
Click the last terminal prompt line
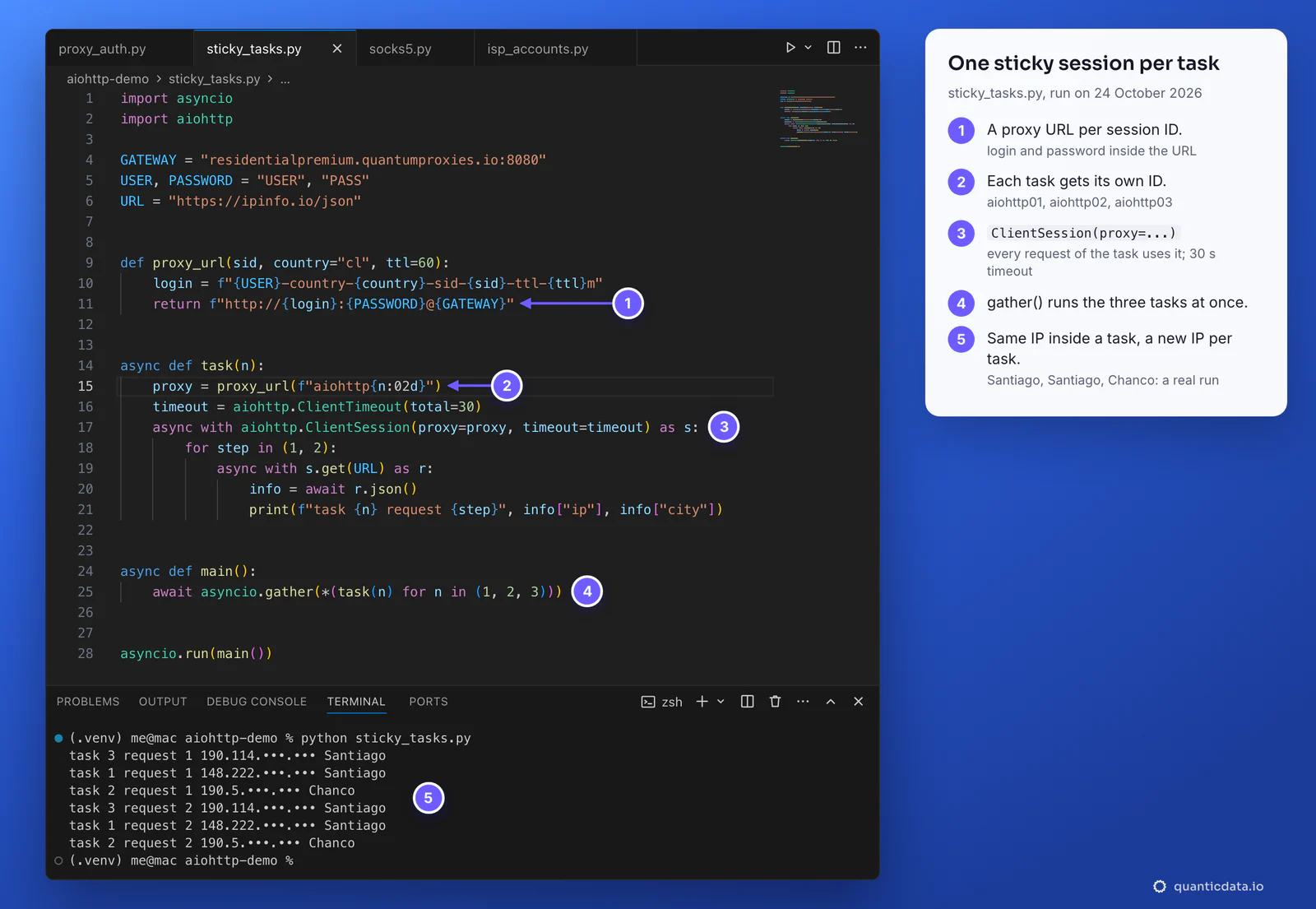point(181,860)
